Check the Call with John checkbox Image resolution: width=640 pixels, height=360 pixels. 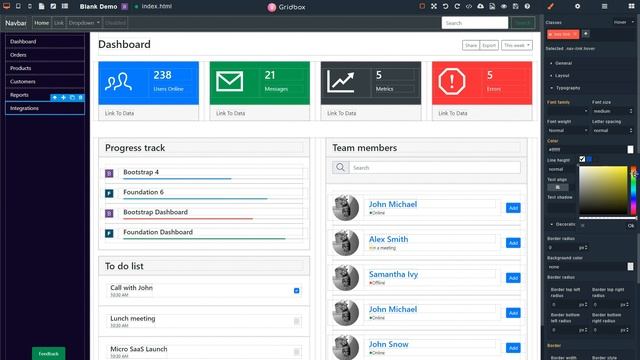[x=297, y=291]
